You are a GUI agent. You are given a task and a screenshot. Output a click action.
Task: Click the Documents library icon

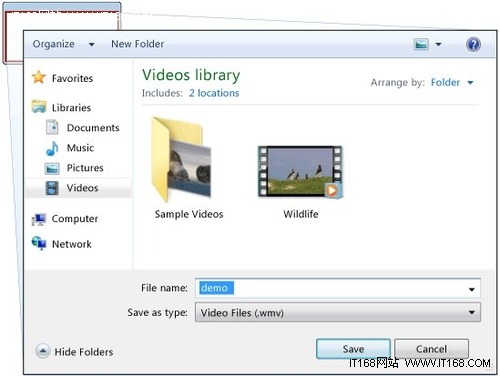(x=52, y=127)
